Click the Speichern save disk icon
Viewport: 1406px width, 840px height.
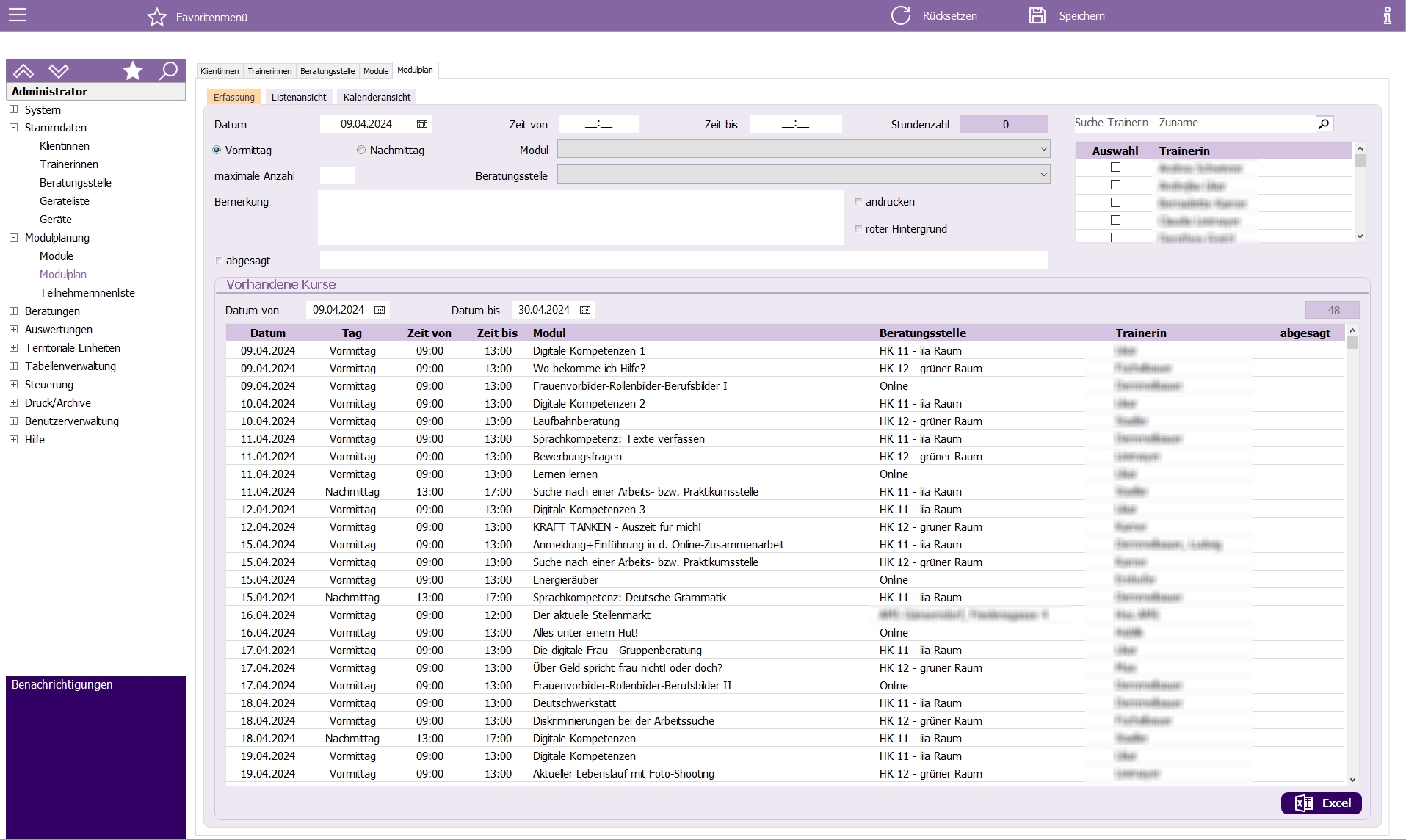pos(1037,15)
